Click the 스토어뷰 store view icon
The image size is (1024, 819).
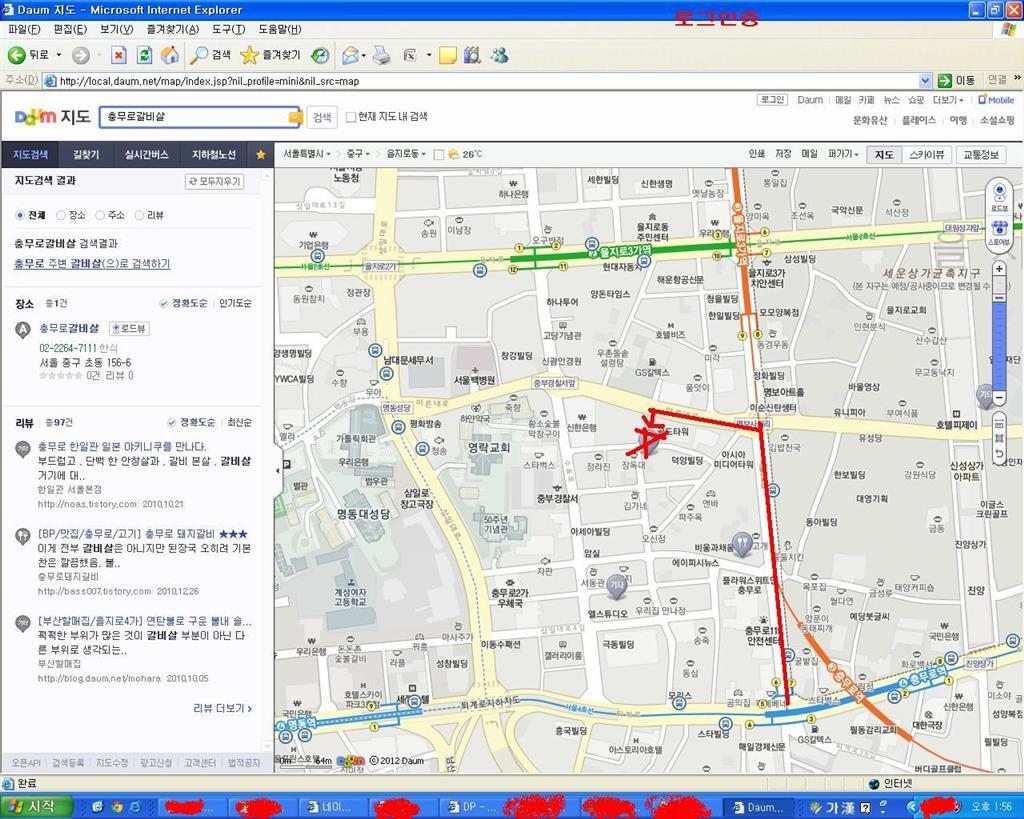point(998,232)
